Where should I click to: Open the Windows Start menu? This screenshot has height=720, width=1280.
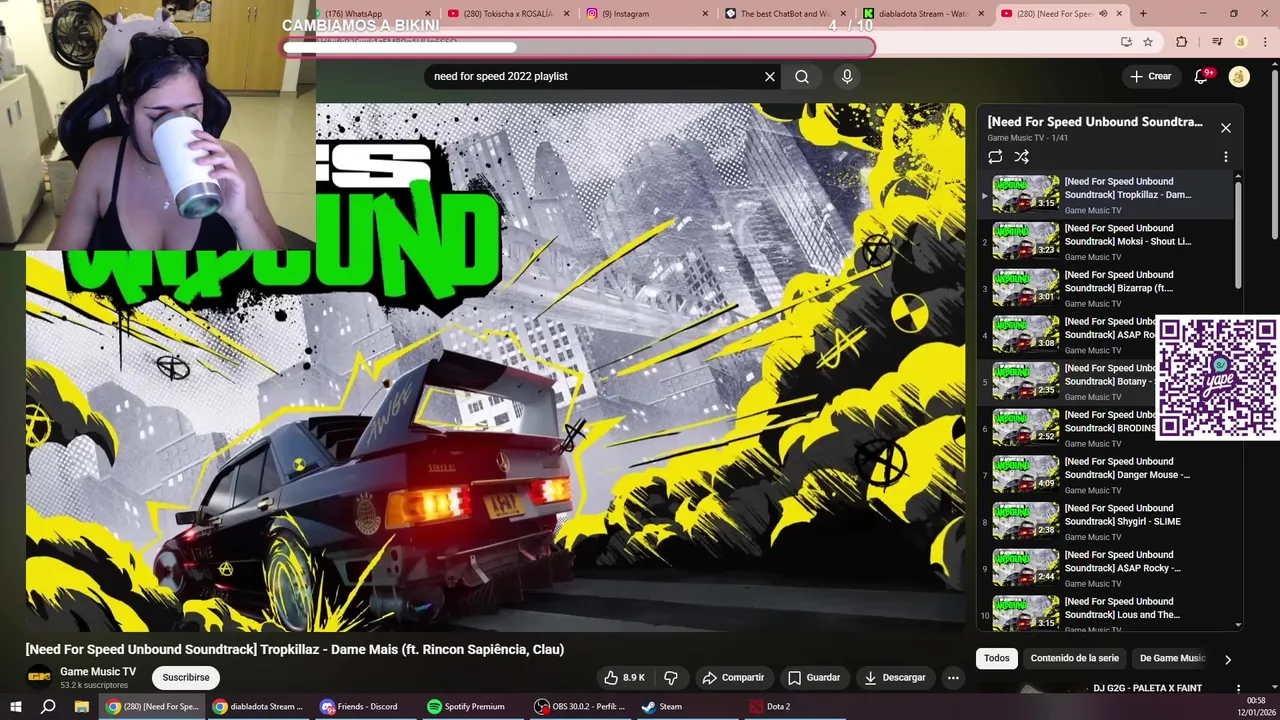click(16, 706)
